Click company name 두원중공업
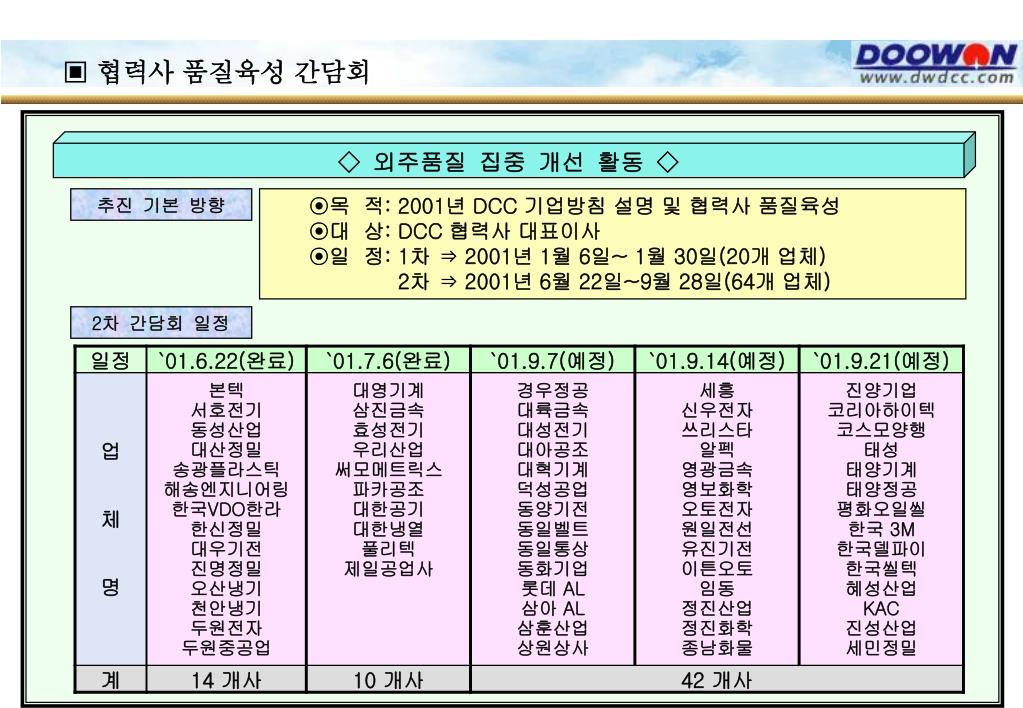Screen dimensions: 1023x708 pyautogui.click(x=226, y=647)
